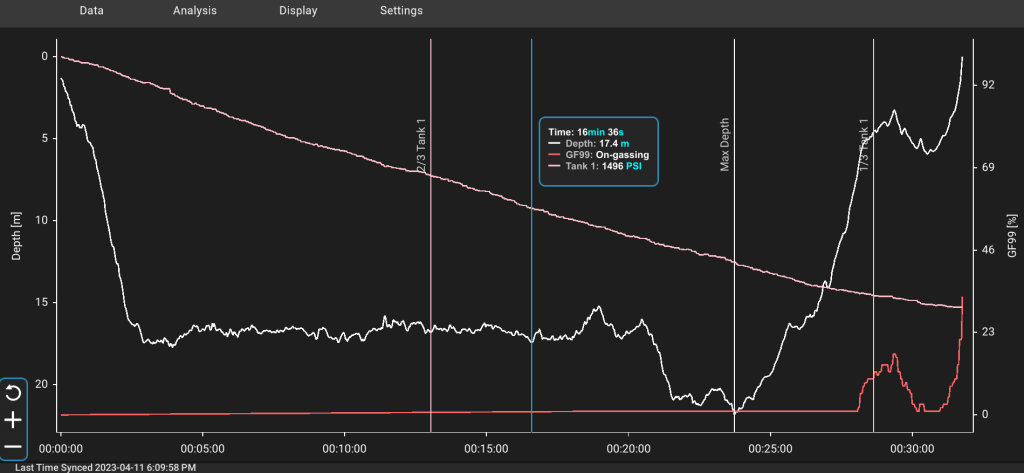Open the Data menu
The width and height of the screenshot is (1024, 473).
click(91, 10)
